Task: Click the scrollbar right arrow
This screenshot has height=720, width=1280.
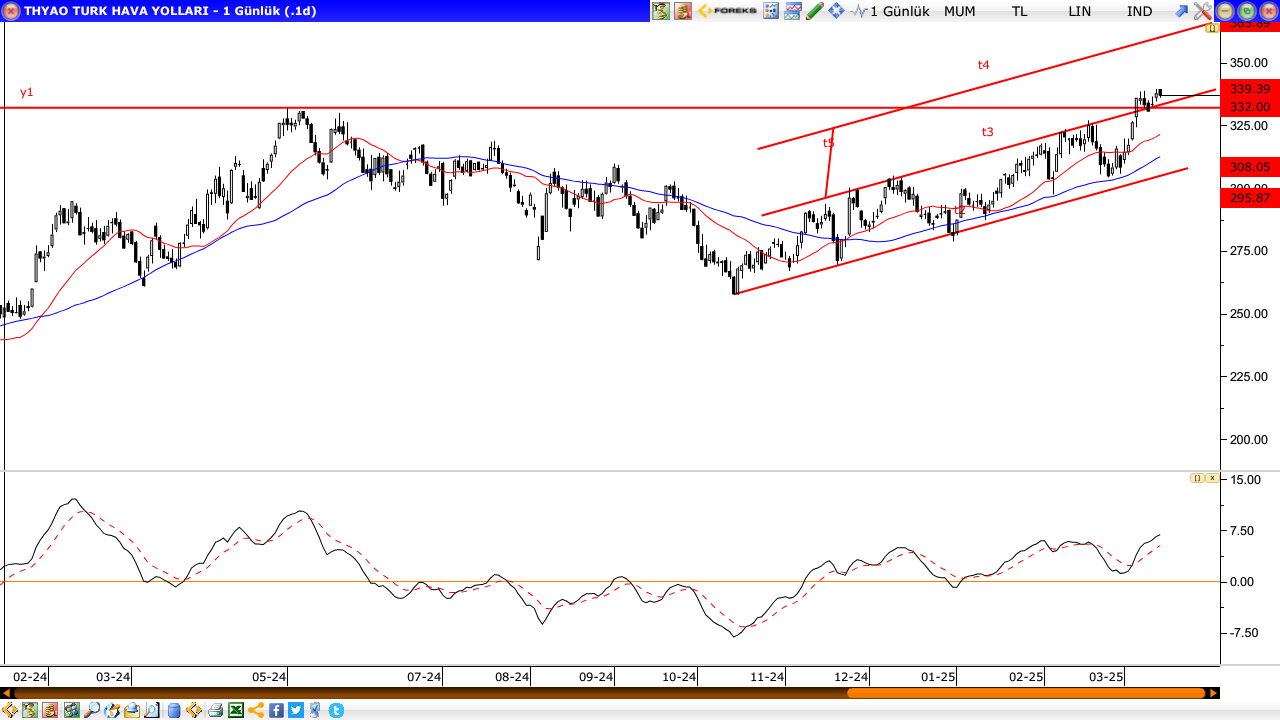Action: [1214, 692]
